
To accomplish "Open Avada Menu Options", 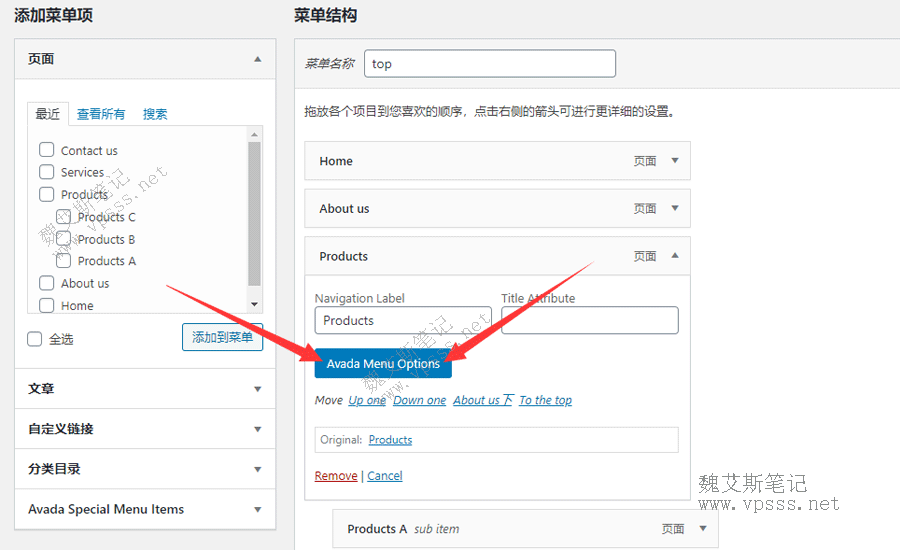I will (383, 364).
